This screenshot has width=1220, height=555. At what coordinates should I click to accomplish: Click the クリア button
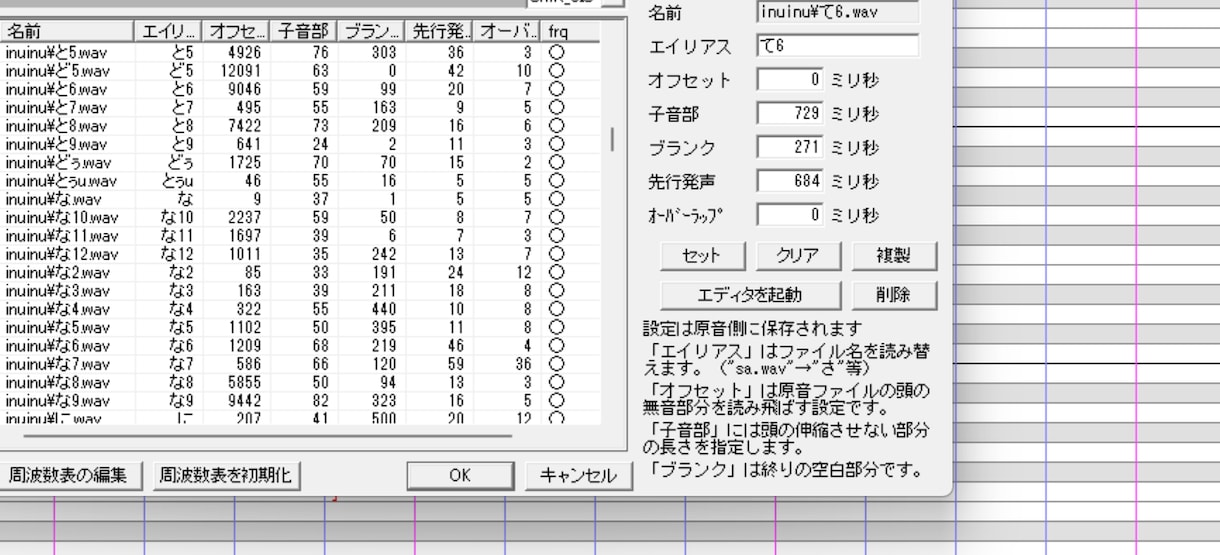point(798,255)
